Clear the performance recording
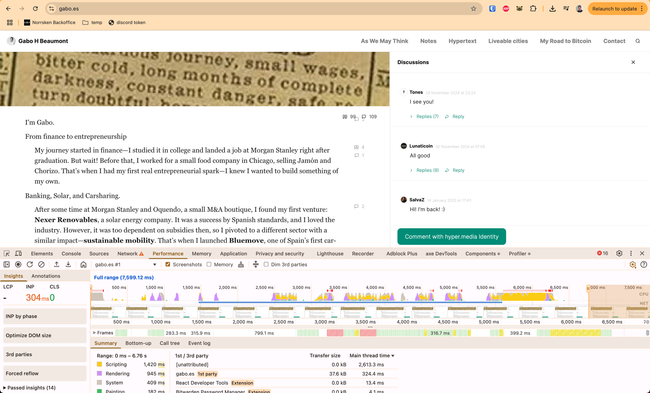The height and width of the screenshot is (393, 650). pyautogui.click(x=41, y=264)
